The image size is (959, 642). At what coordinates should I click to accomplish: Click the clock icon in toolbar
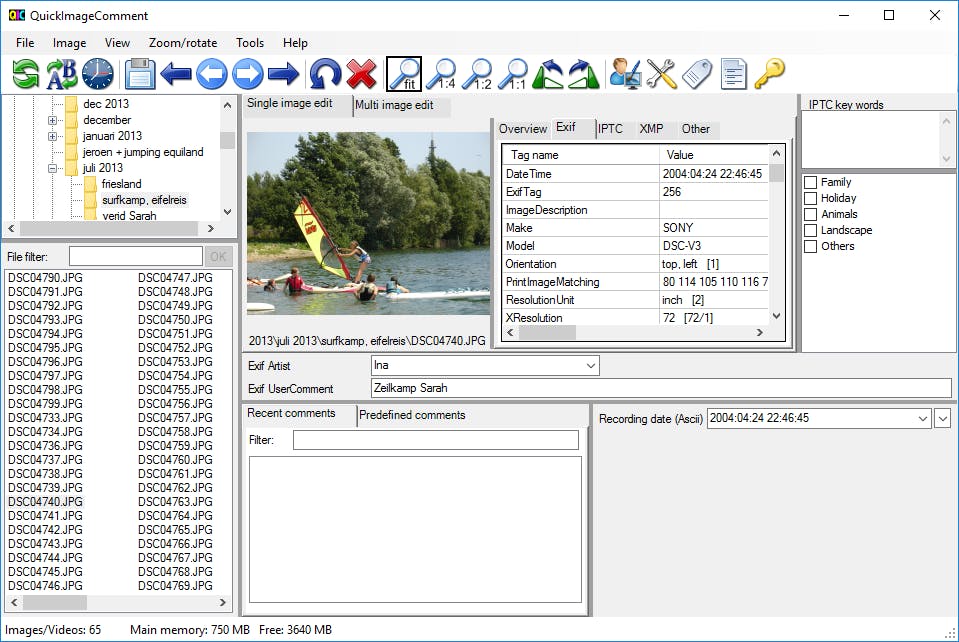point(97,74)
